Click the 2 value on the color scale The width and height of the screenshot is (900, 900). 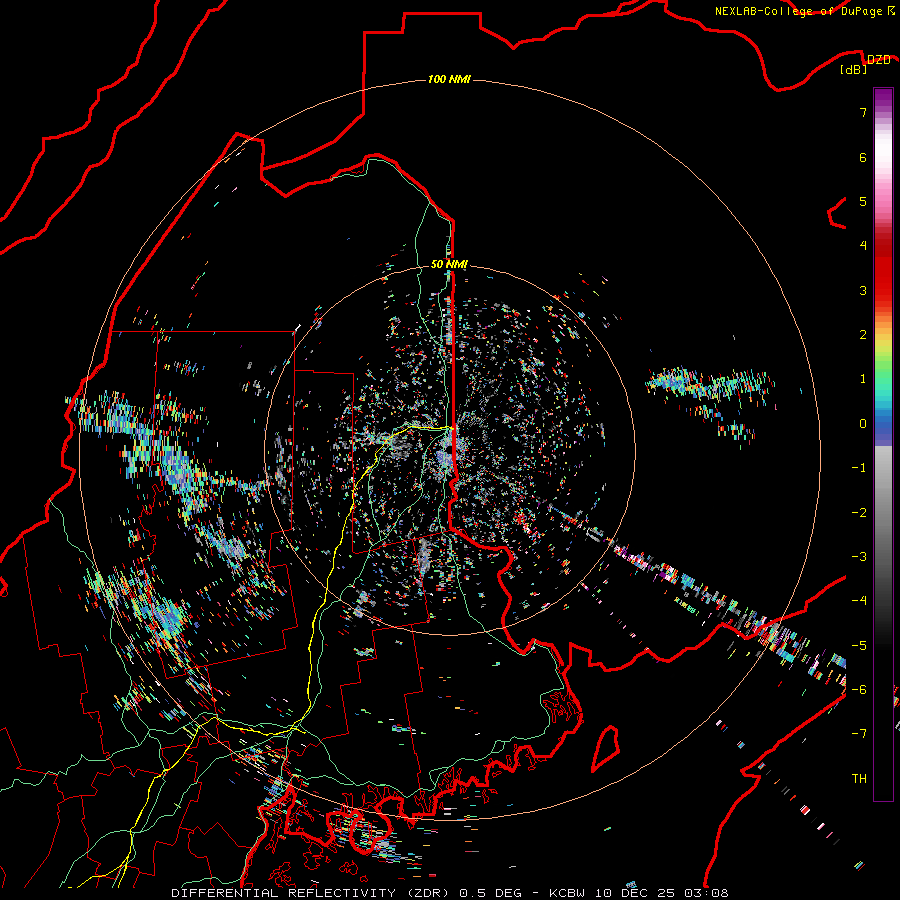click(x=863, y=335)
